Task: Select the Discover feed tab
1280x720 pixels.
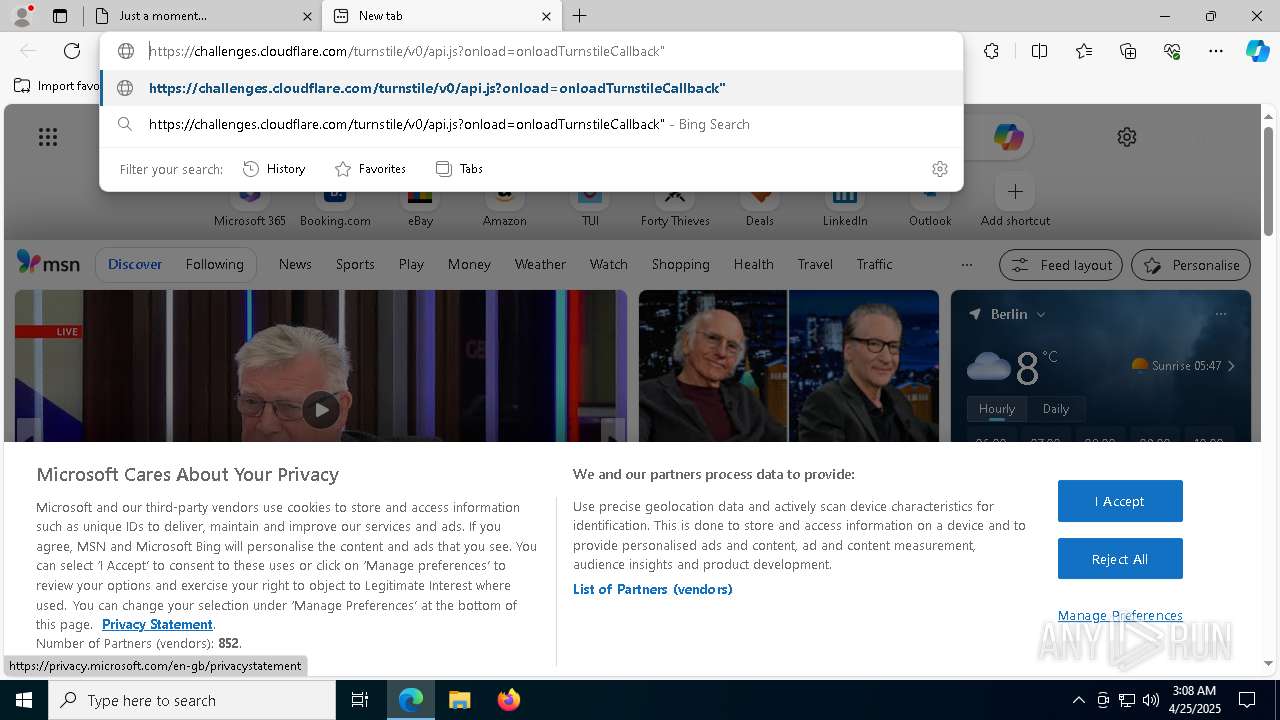Action: [x=135, y=264]
